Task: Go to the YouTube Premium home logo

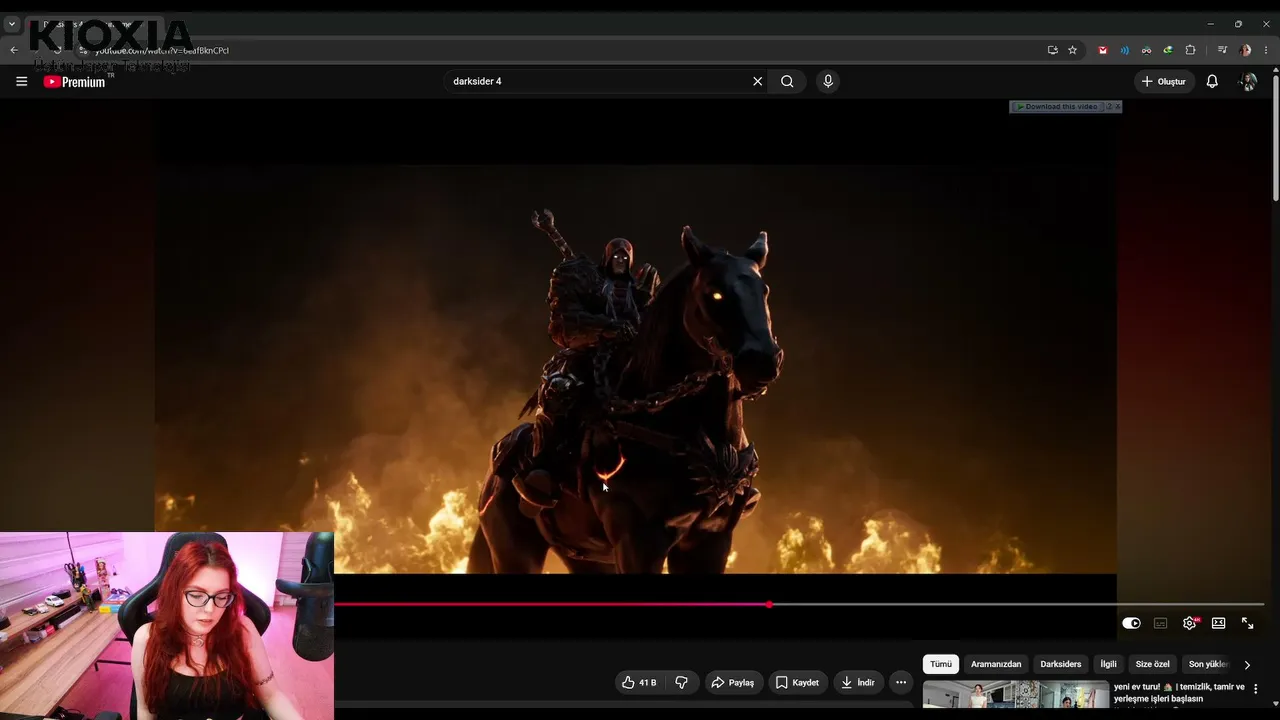Action: [74, 82]
